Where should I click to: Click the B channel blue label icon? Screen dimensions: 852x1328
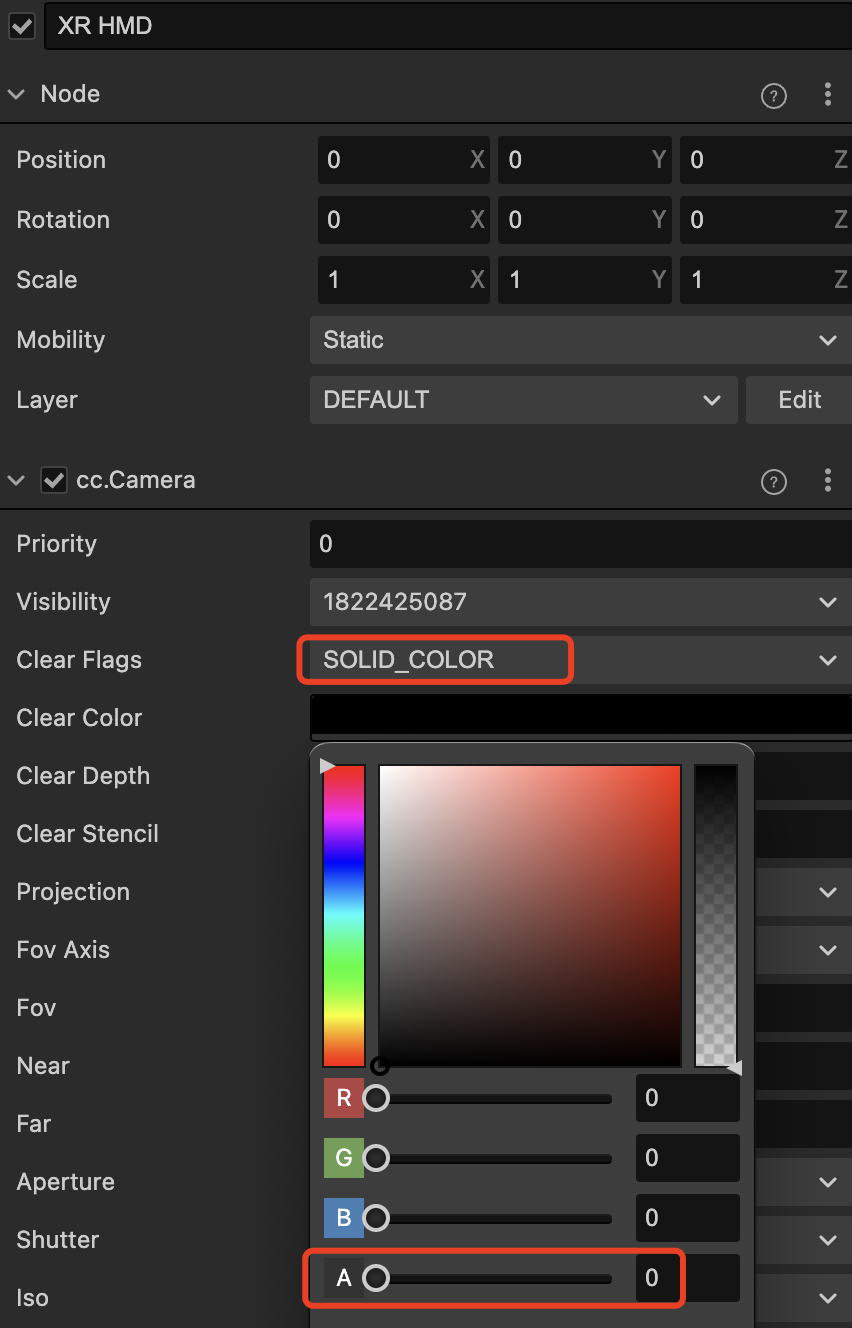point(344,1218)
